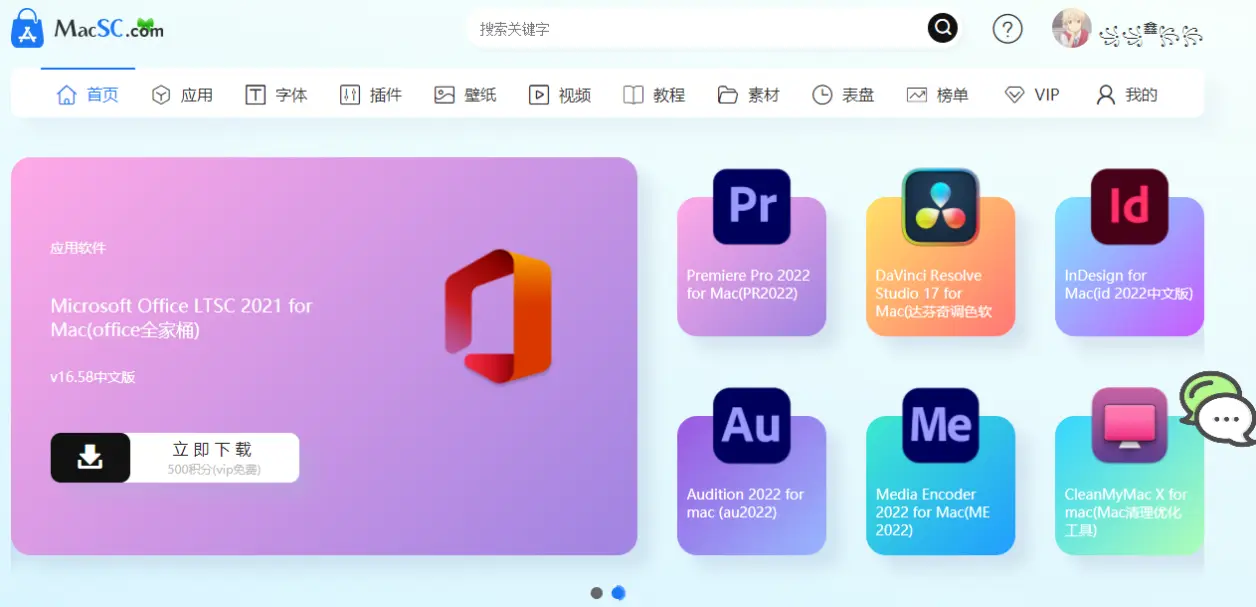Click the chart icon beside 榜单

917,95
